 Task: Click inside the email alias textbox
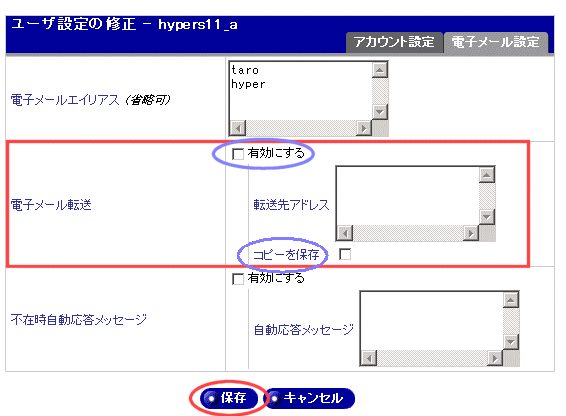pyautogui.click(x=301, y=91)
